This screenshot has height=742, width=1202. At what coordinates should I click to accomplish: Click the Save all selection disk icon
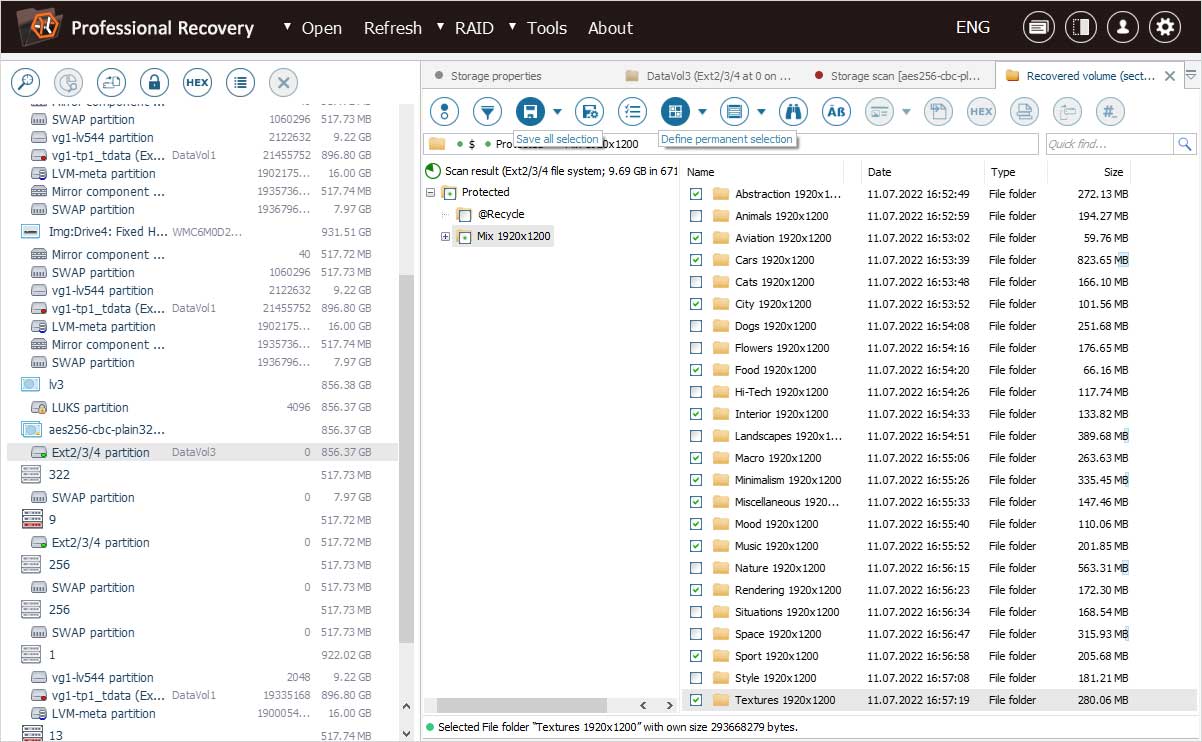(x=530, y=111)
